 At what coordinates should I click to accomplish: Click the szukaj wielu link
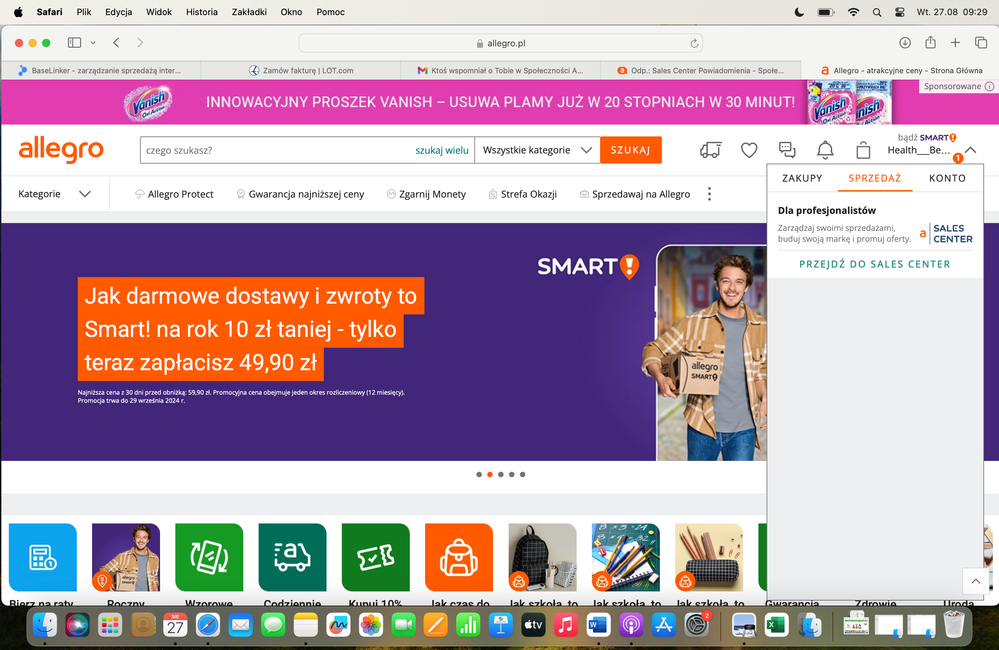pos(442,150)
